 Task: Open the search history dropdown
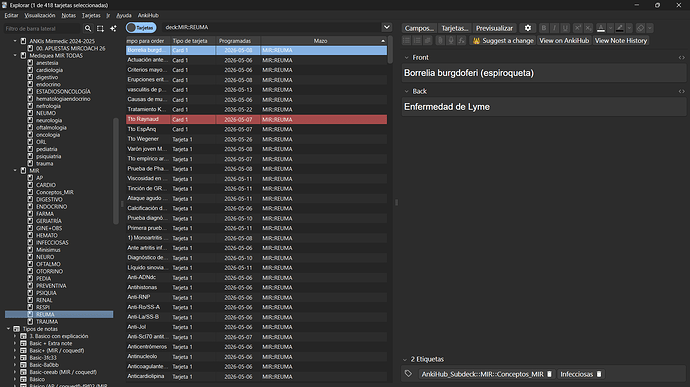[386, 27]
